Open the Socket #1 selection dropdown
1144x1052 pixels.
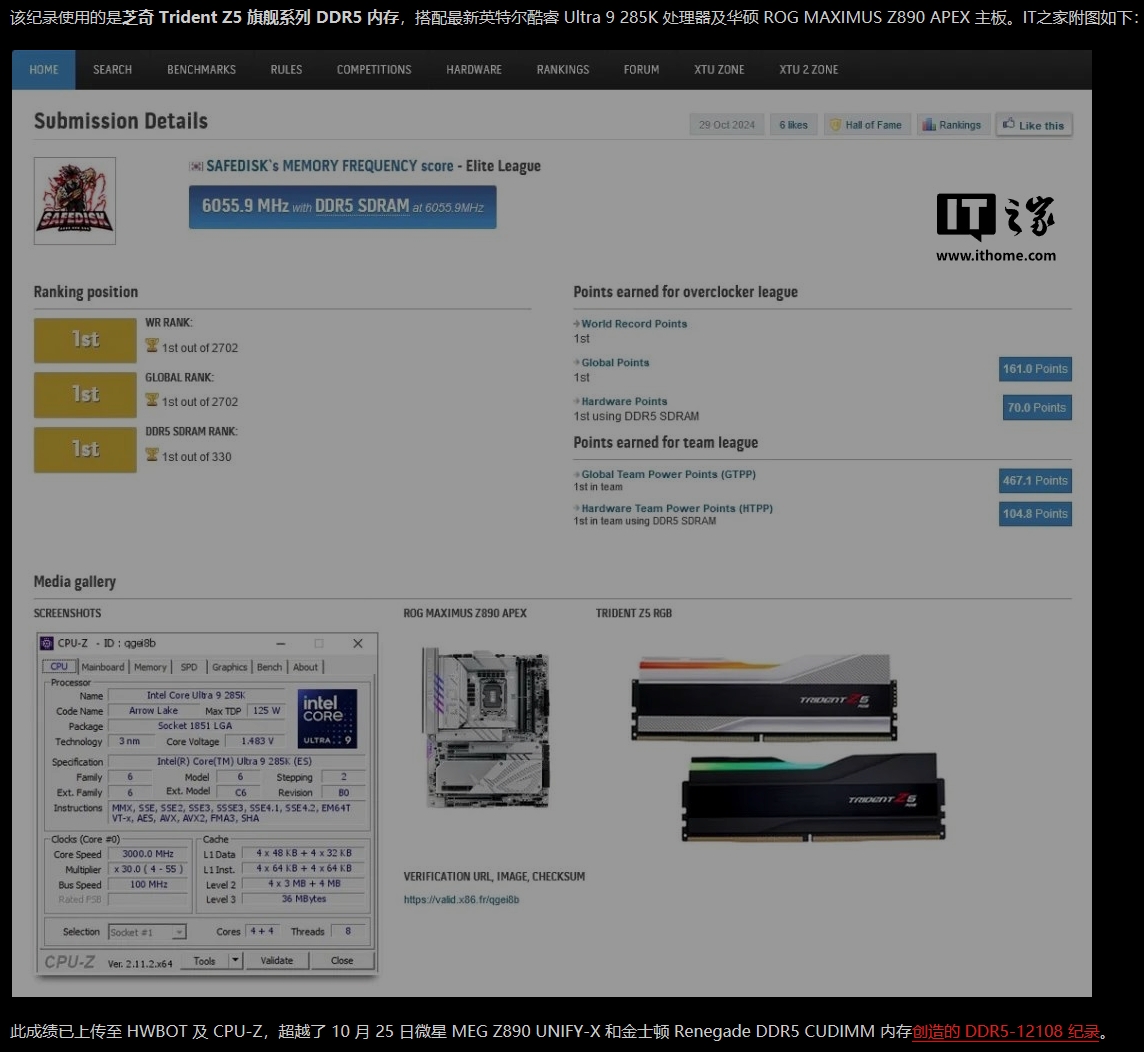coord(147,932)
